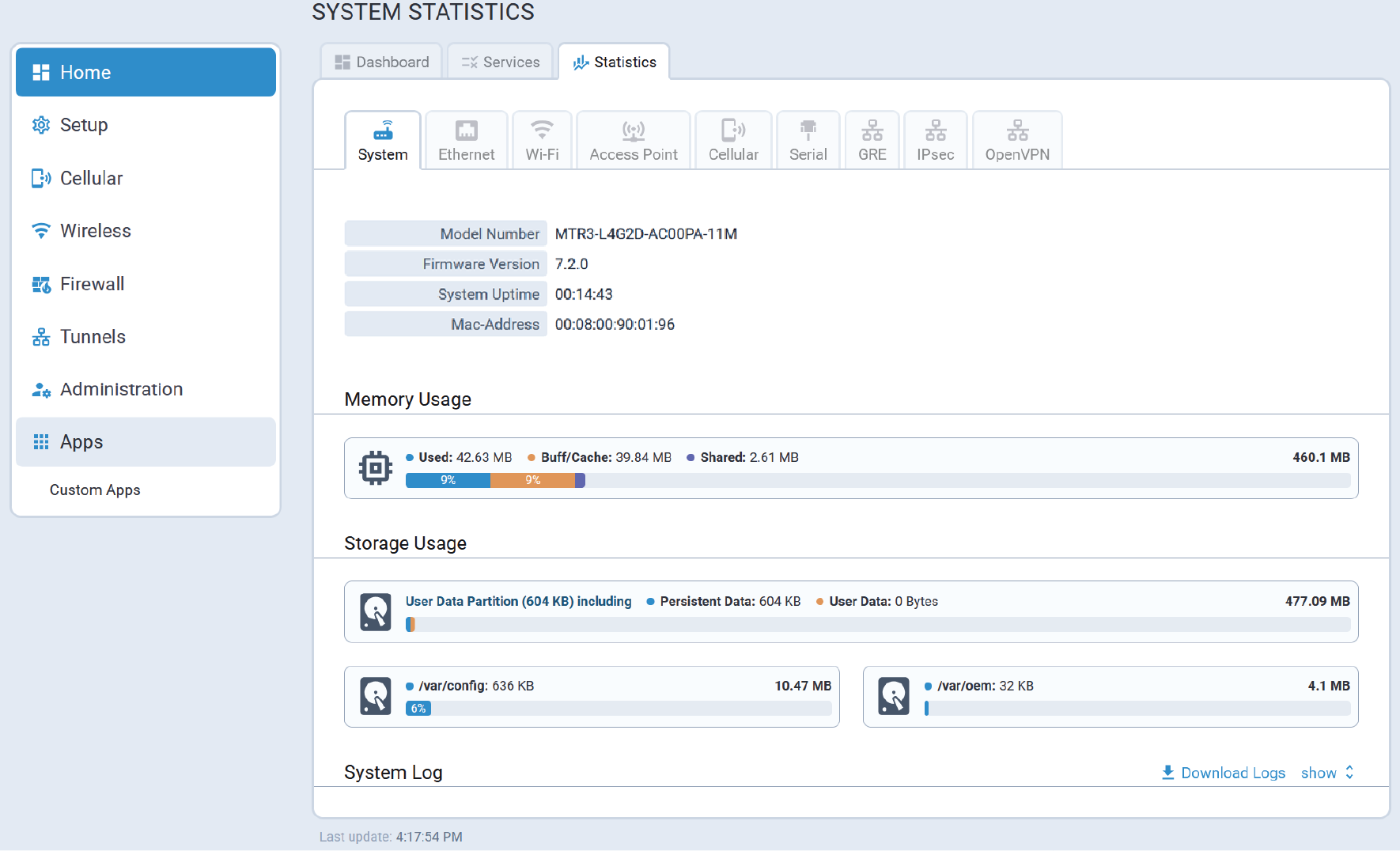Switch to the Services tab

(x=501, y=62)
